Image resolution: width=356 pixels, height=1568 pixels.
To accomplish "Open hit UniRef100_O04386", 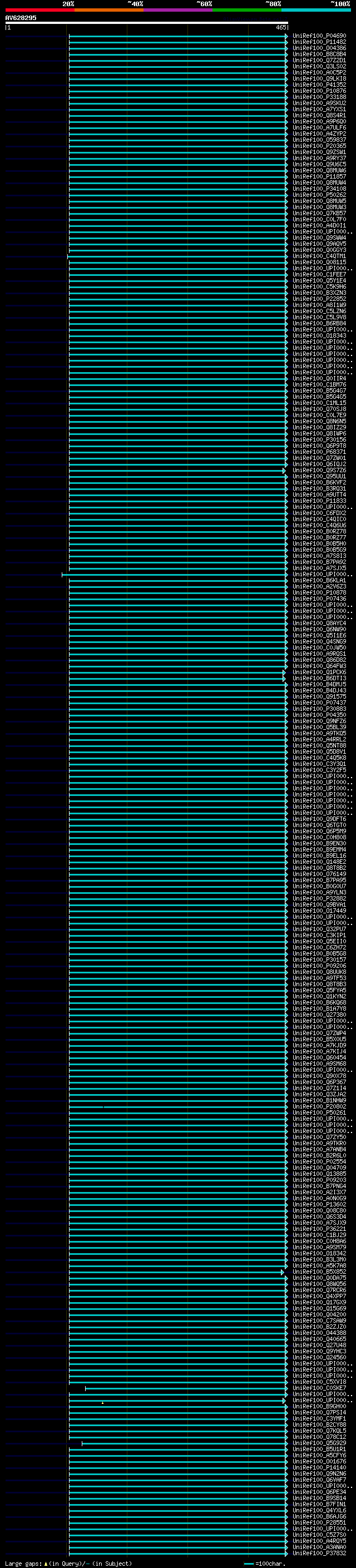I will tap(319, 48).
